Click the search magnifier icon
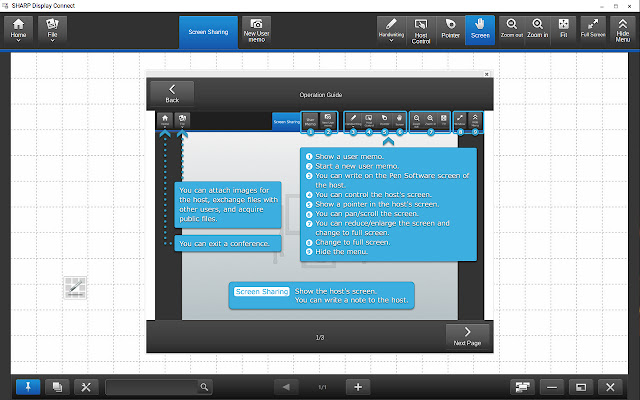Screen dimensions: 640x400 tap(204, 387)
